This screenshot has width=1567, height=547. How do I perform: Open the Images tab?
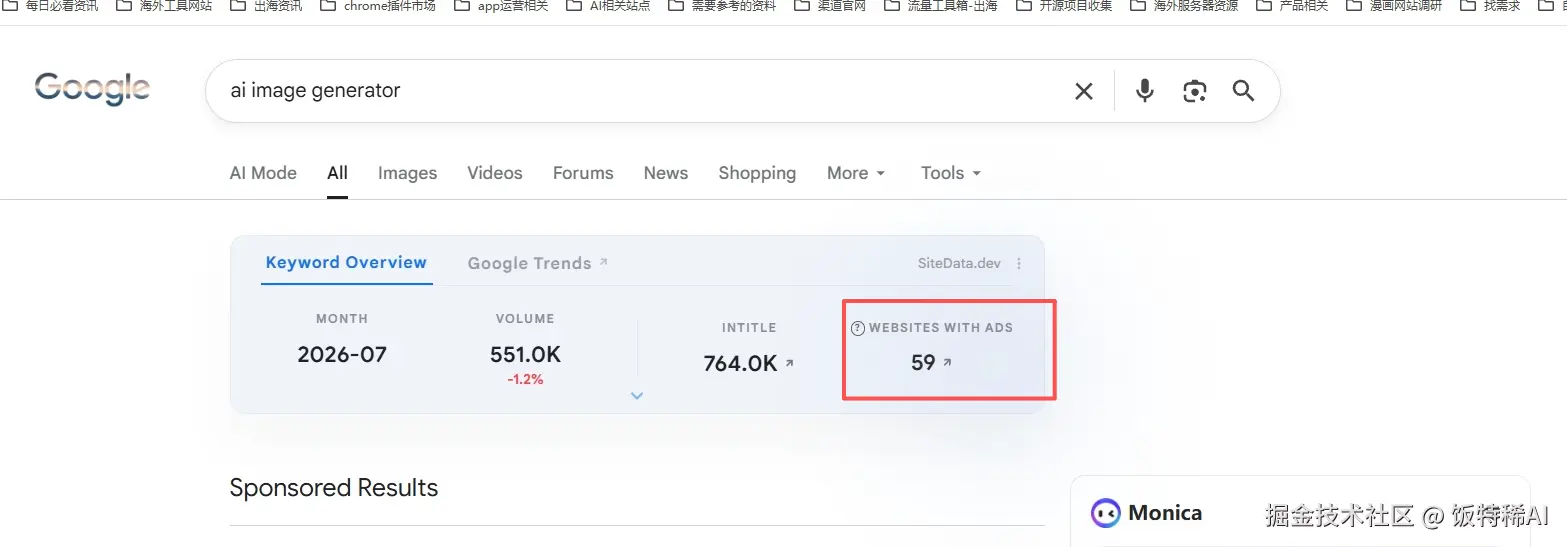407,173
